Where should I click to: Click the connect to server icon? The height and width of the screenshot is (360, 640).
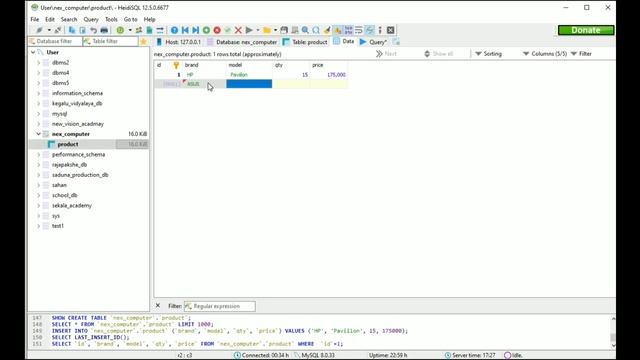(x=40, y=30)
